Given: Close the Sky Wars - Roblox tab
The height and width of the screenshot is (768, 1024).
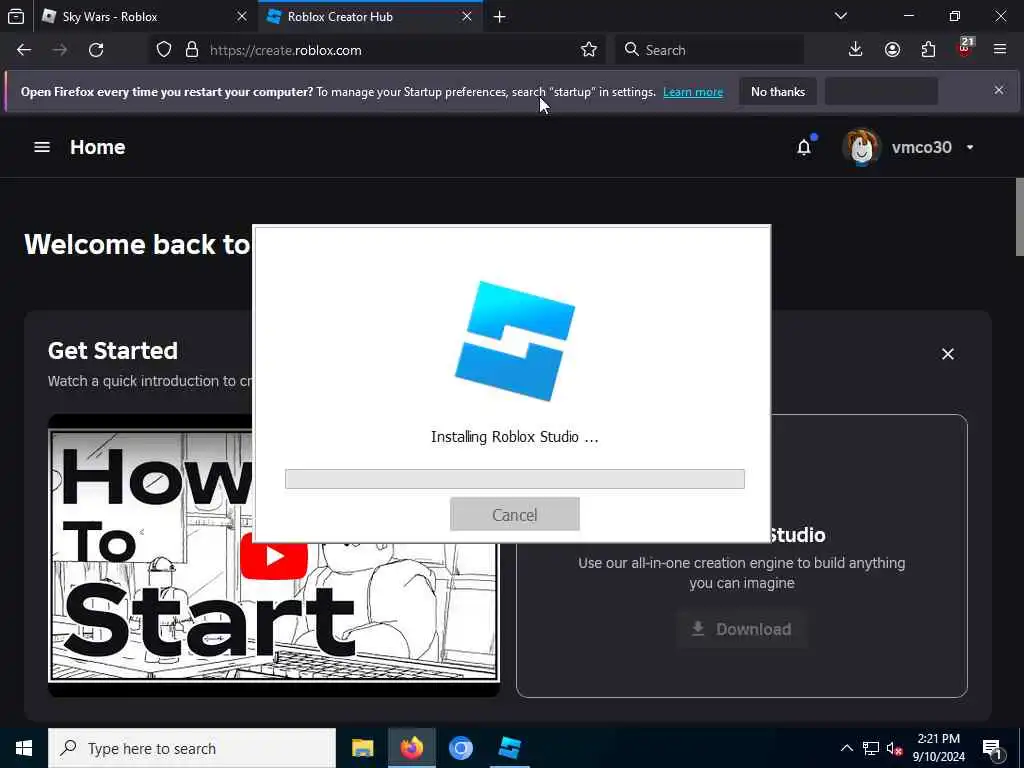Looking at the screenshot, I should 242,17.
